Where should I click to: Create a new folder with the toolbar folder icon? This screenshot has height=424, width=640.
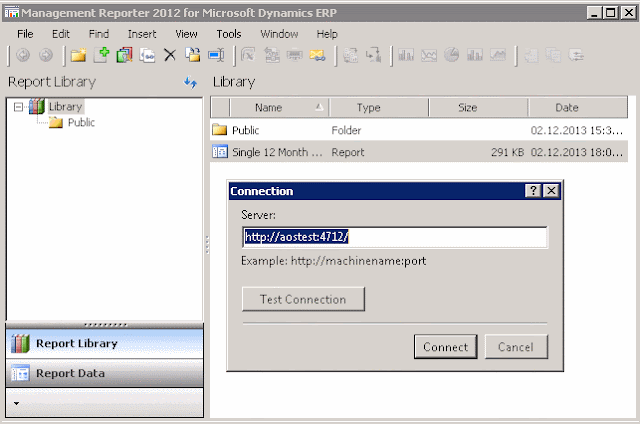78,55
